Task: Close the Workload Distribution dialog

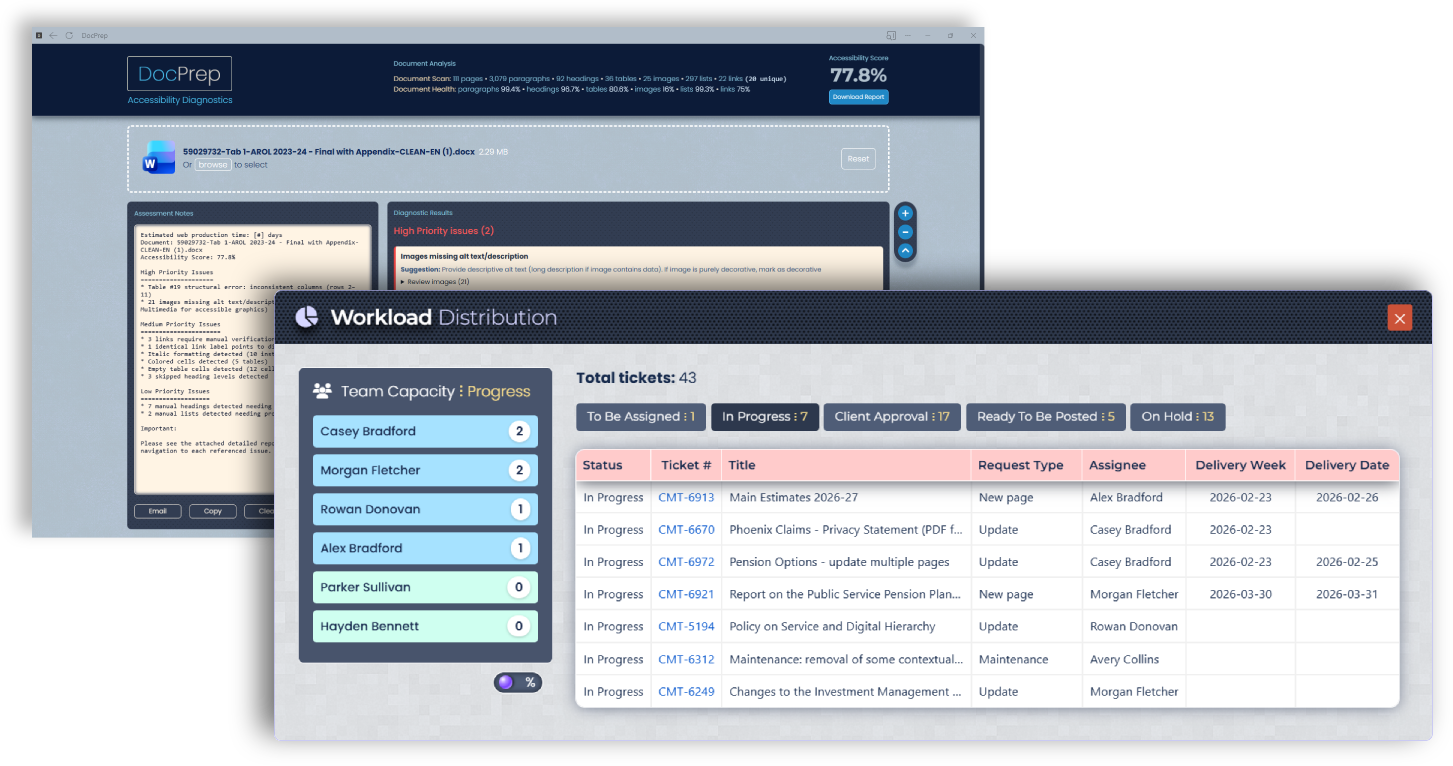Action: coord(1399,318)
